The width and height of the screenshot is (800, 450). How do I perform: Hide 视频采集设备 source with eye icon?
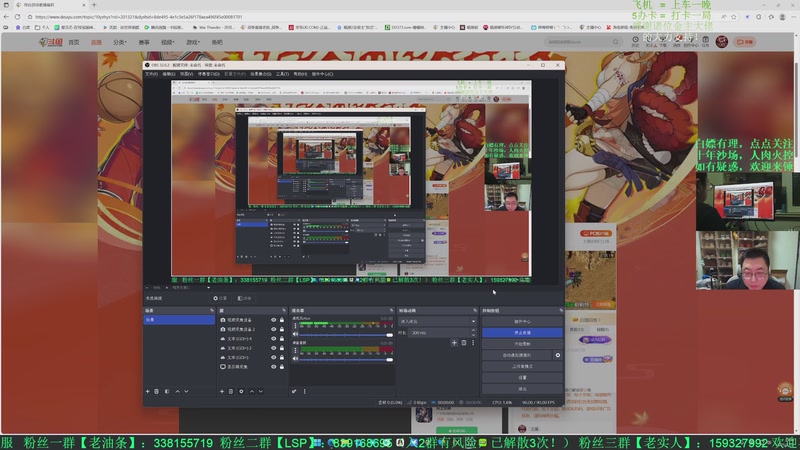click(x=273, y=320)
